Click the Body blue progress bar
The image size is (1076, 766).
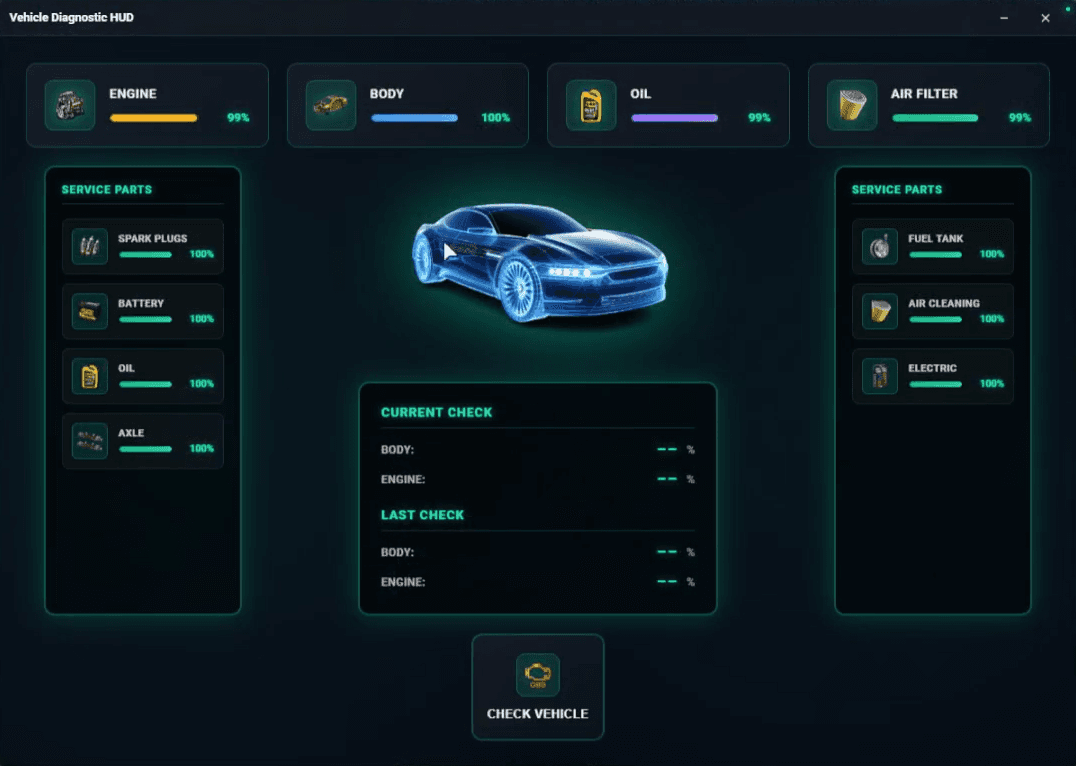(414, 118)
